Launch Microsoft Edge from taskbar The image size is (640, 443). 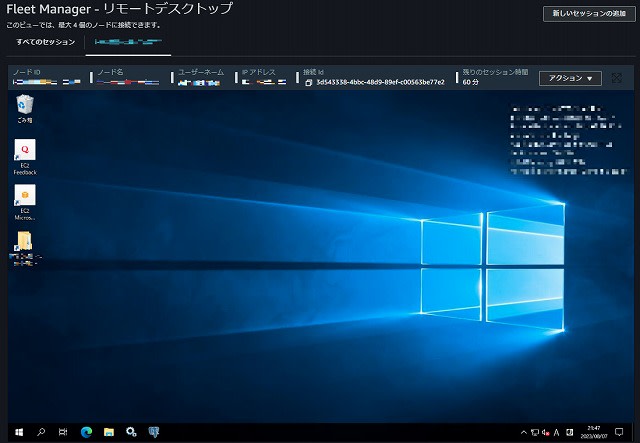pos(86,432)
